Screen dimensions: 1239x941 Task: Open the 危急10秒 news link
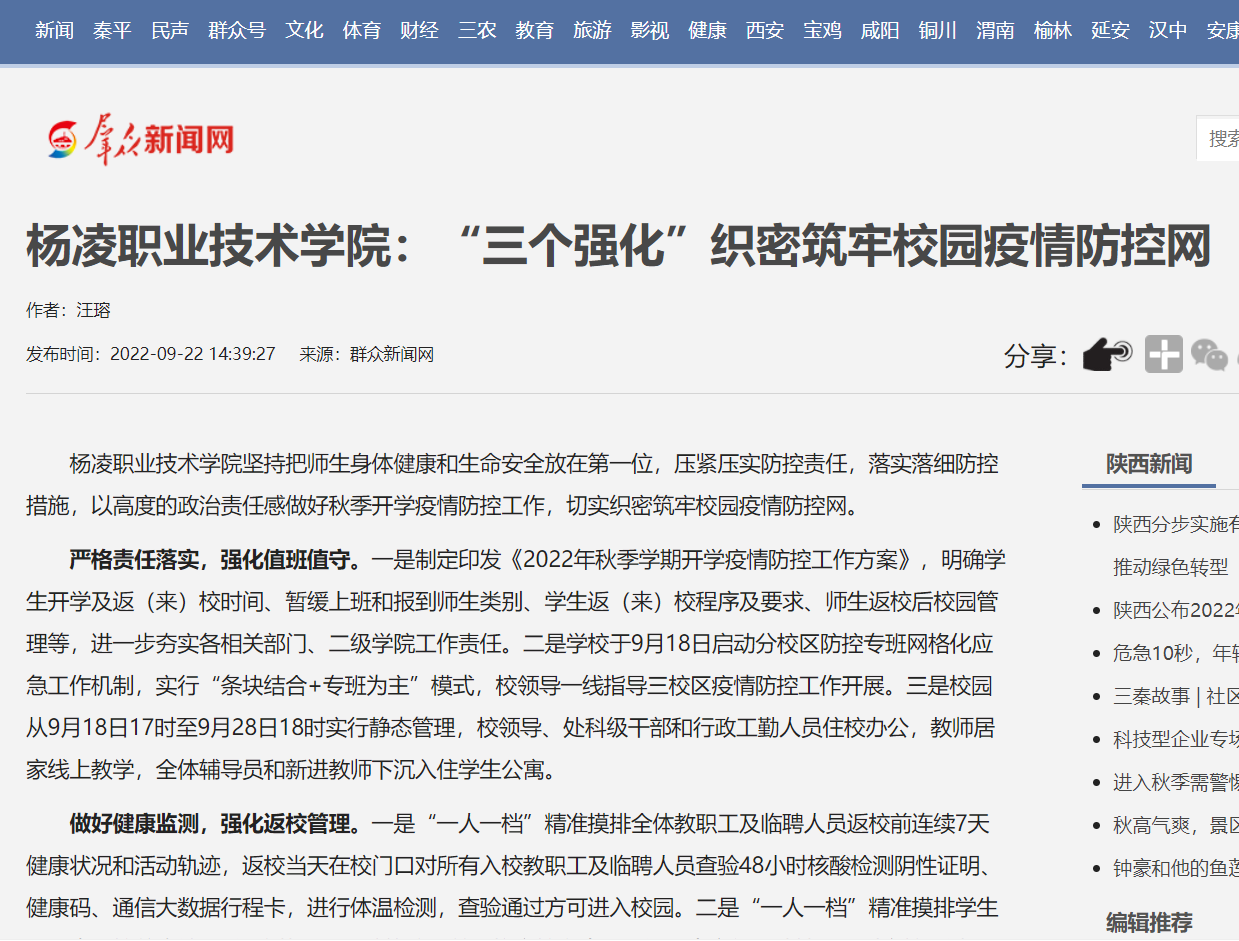click(x=1175, y=653)
